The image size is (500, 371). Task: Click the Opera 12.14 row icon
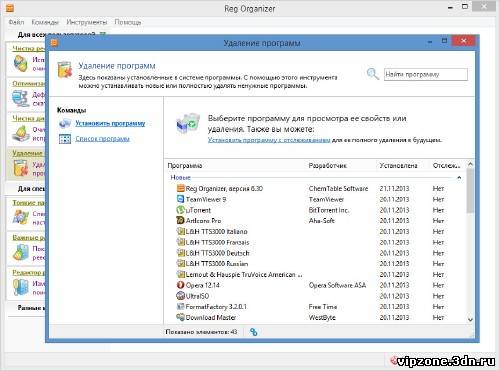click(x=180, y=285)
